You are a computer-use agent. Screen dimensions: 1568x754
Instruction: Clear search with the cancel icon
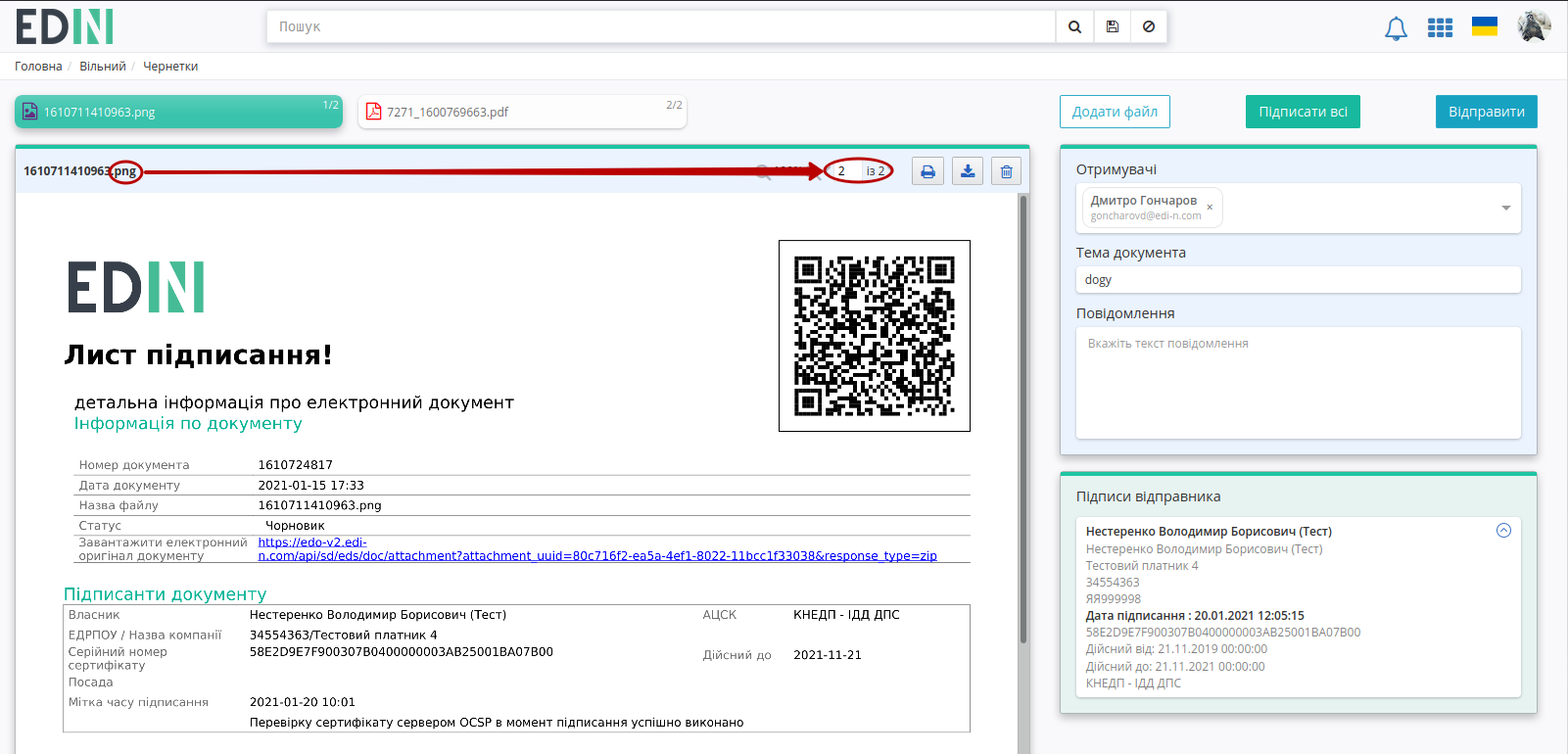[1149, 27]
